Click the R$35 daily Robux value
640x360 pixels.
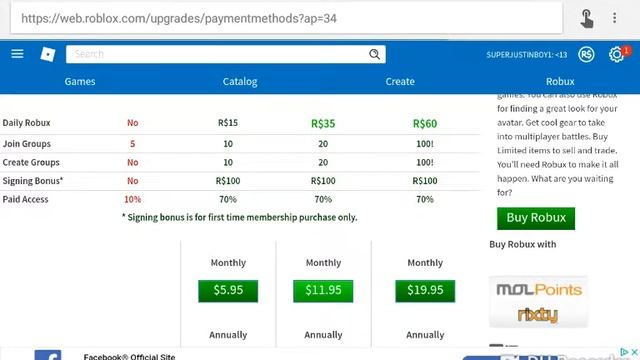[323, 123]
